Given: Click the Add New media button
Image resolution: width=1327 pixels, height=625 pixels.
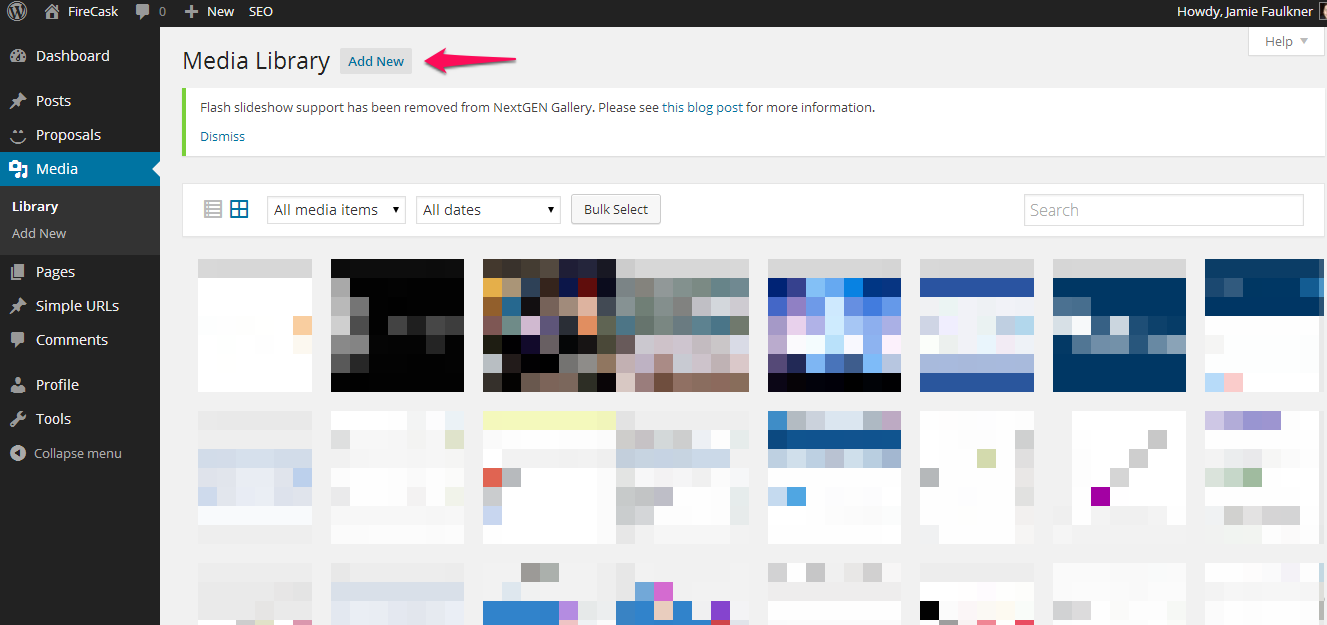Looking at the screenshot, I should point(375,61).
